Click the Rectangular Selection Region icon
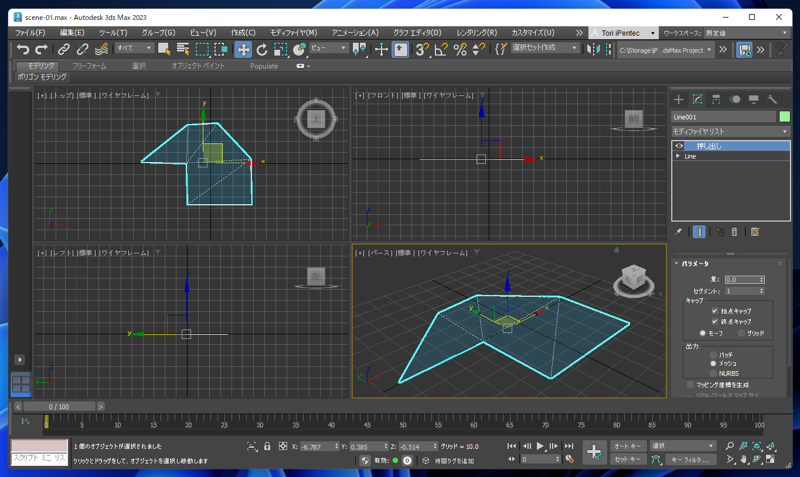The width and height of the screenshot is (800, 477). [x=203, y=49]
